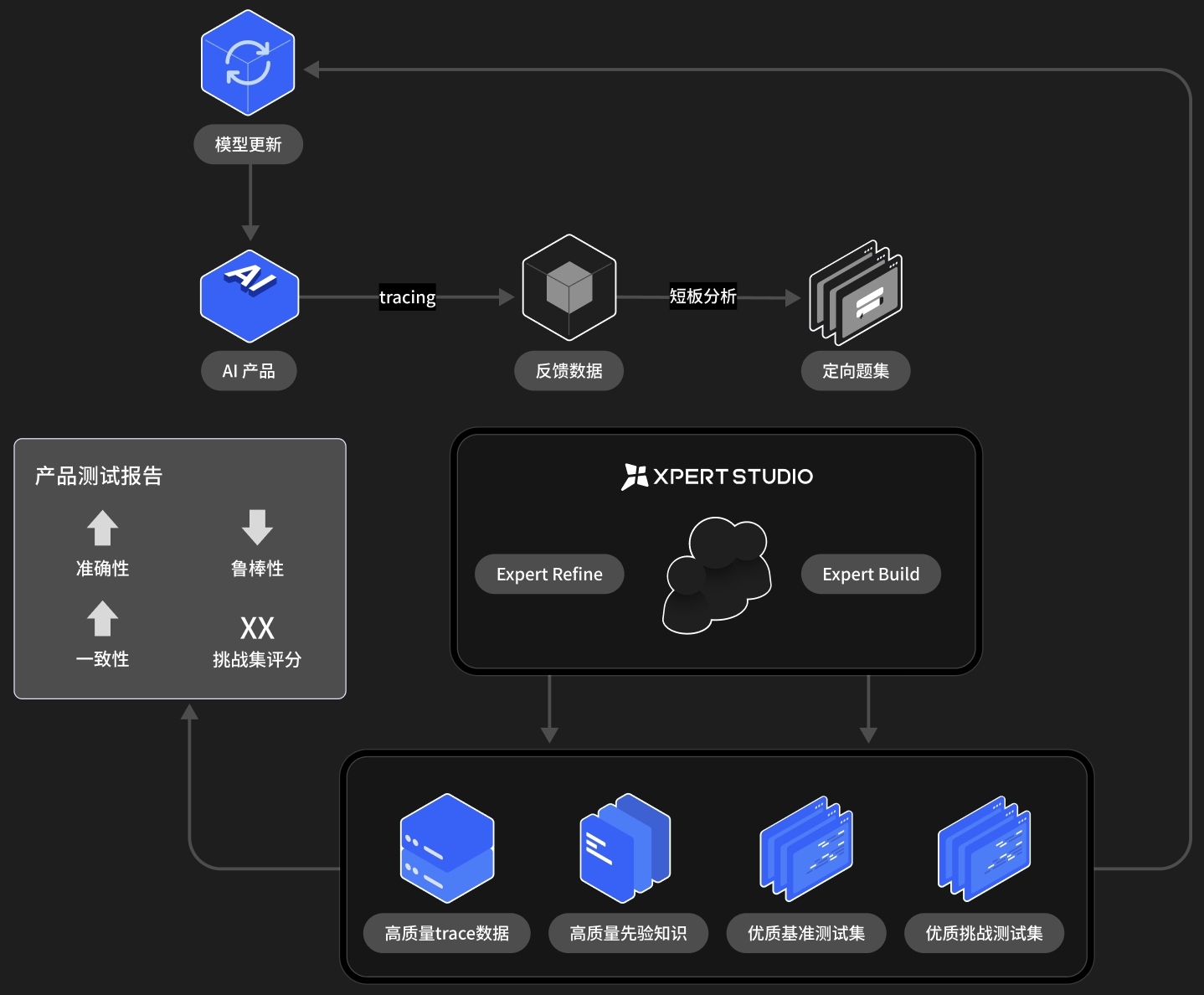Select the high-quality trace data server icon

point(447,848)
